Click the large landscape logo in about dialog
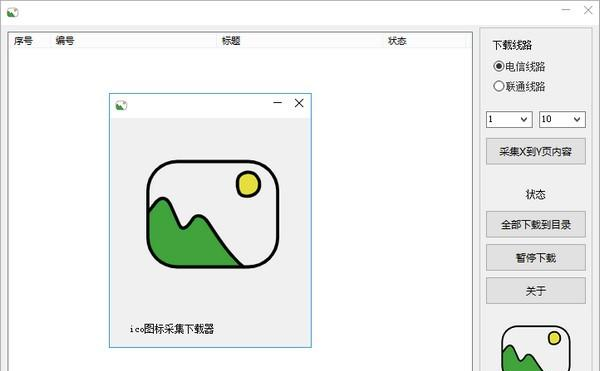Image resolution: width=600 pixels, height=371 pixels. tap(213, 214)
